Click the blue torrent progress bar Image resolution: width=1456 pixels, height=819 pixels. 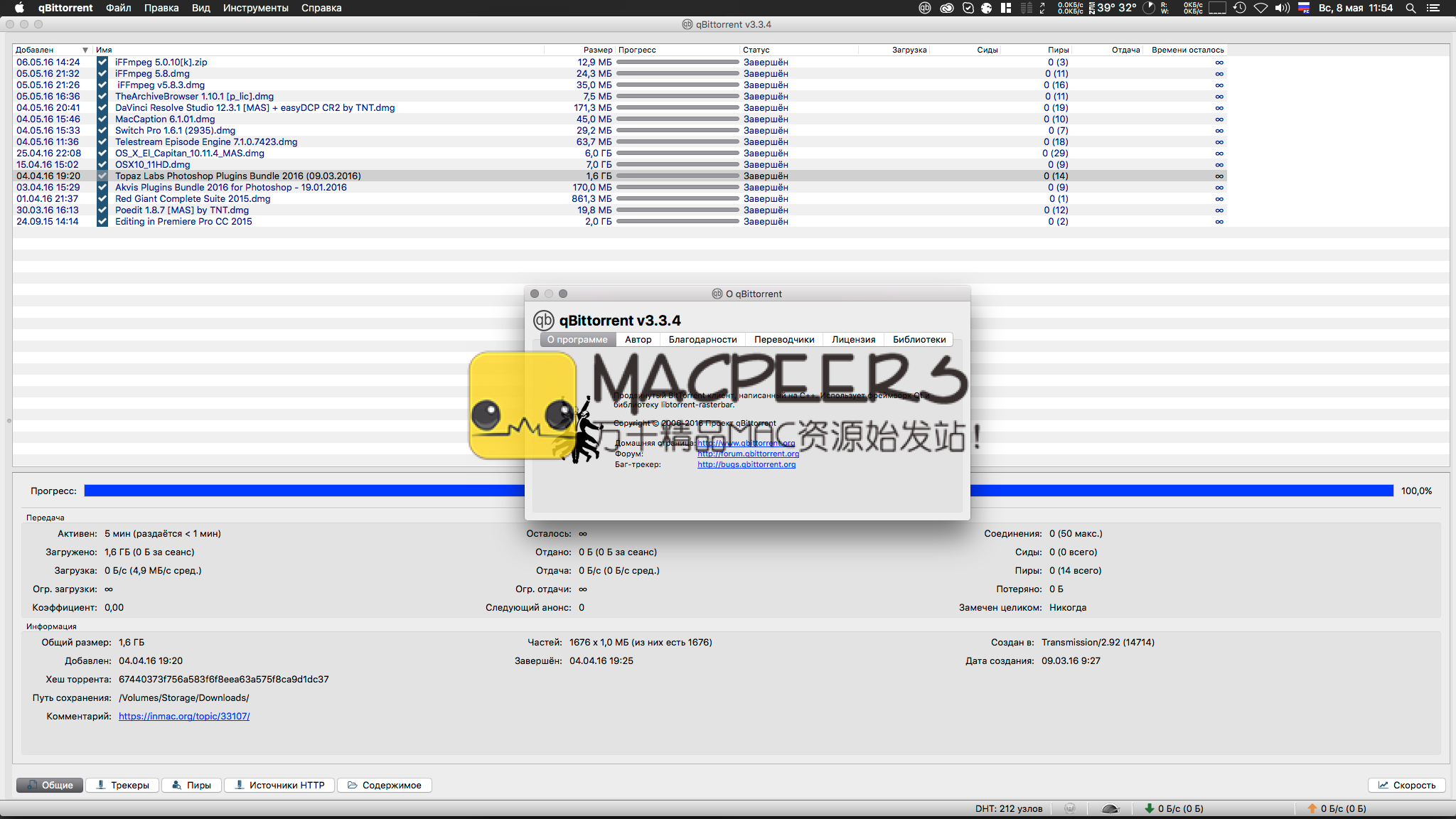tap(306, 491)
